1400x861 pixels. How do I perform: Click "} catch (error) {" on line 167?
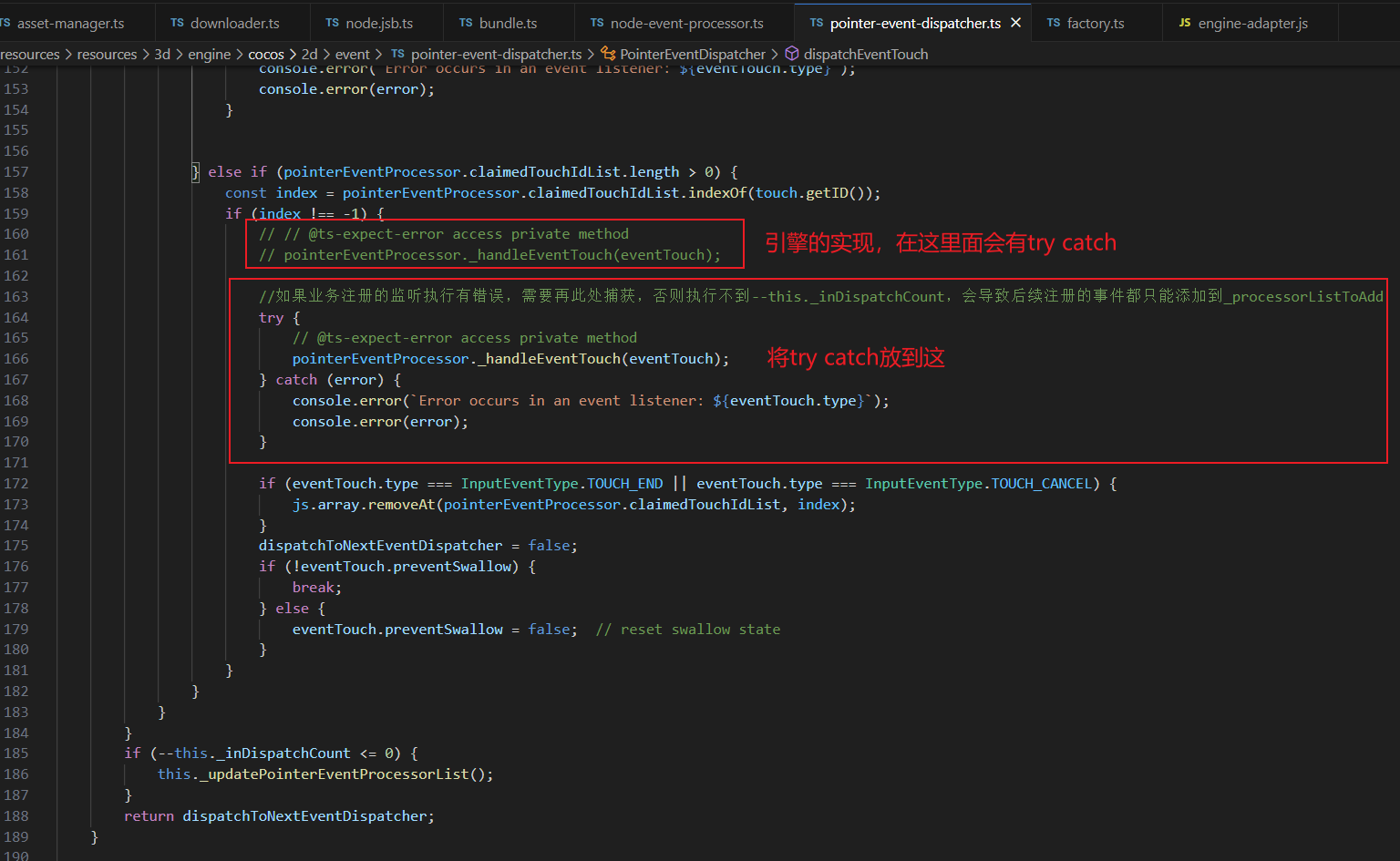(330, 380)
